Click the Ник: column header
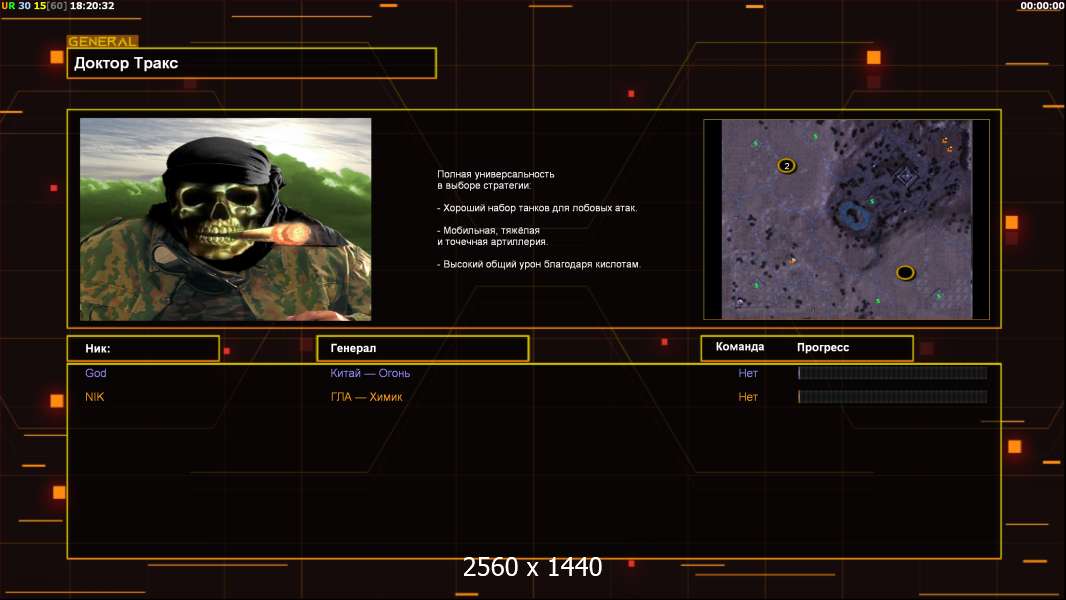This screenshot has height=600, width=1066. [142, 348]
